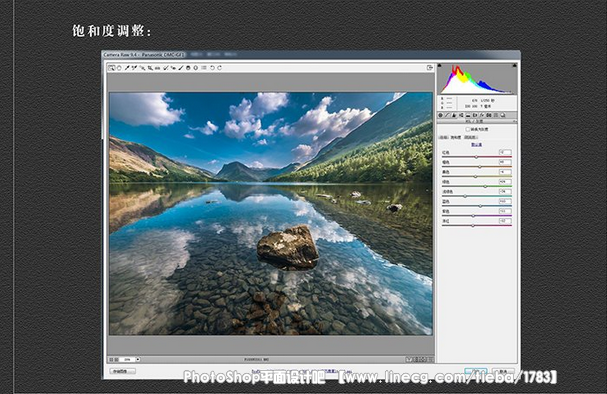Select the Zoom tool in toolbar
Viewport: 607px width, 394px height.
coord(111,68)
